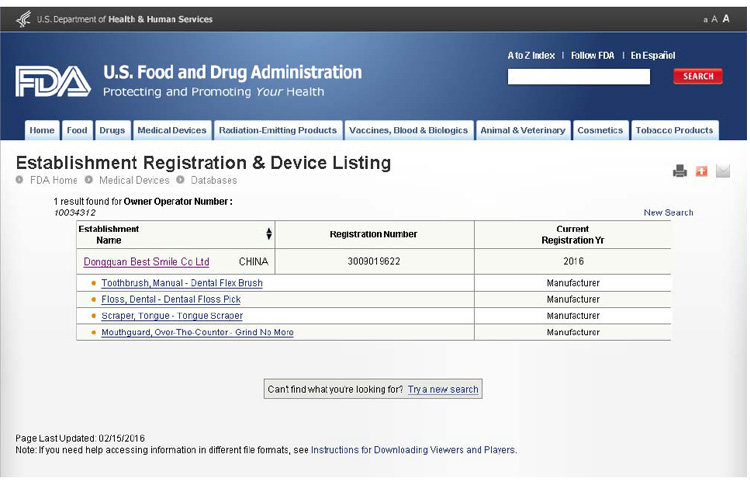Select the smallest text size a

705,20
